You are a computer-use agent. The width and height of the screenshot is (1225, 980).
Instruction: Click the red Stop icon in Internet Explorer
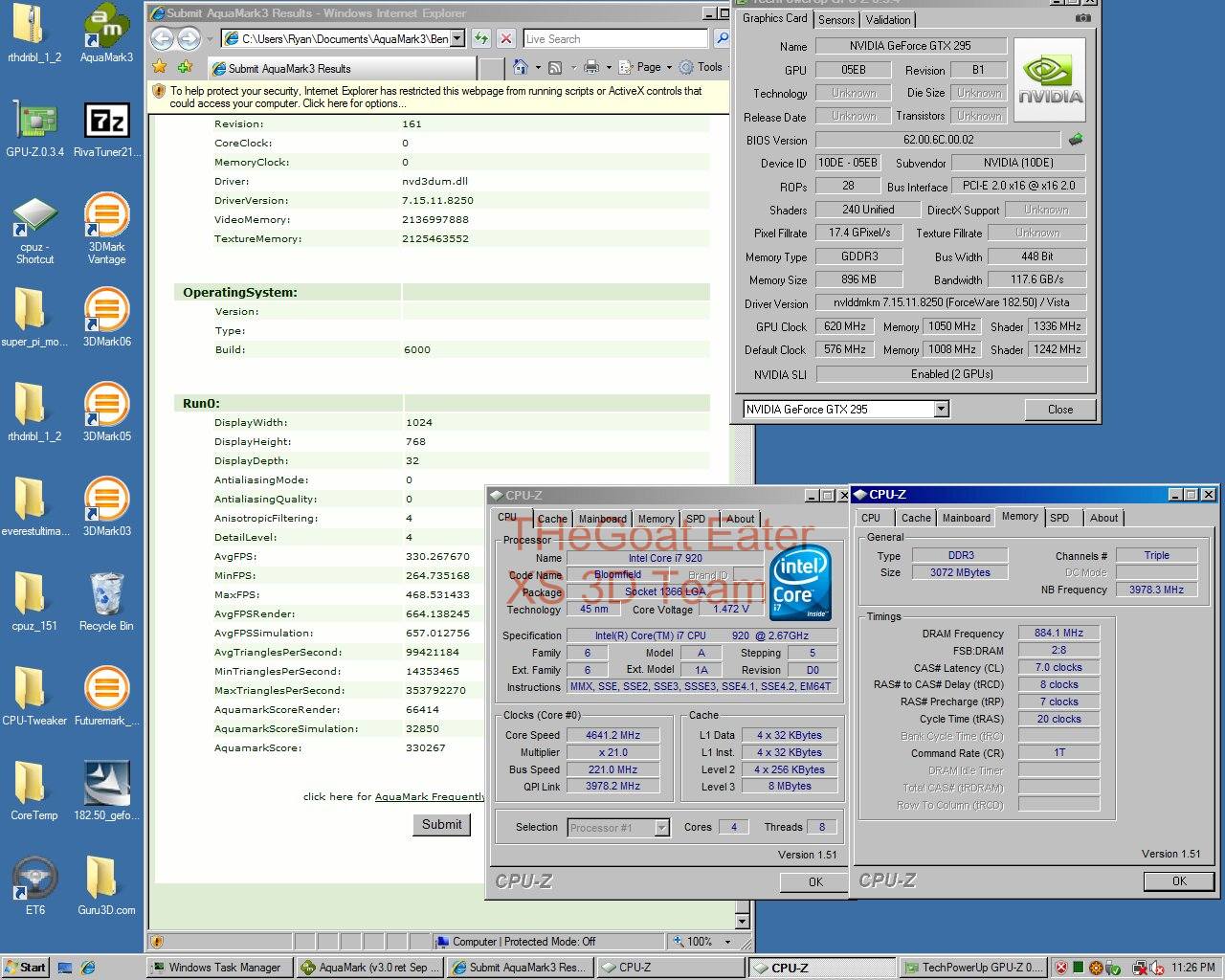point(506,38)
